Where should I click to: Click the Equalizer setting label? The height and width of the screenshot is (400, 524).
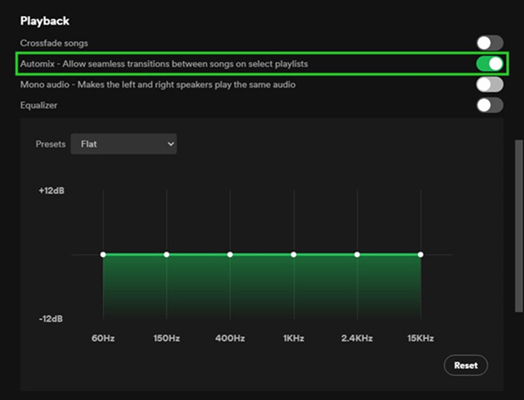click(39, 105)
